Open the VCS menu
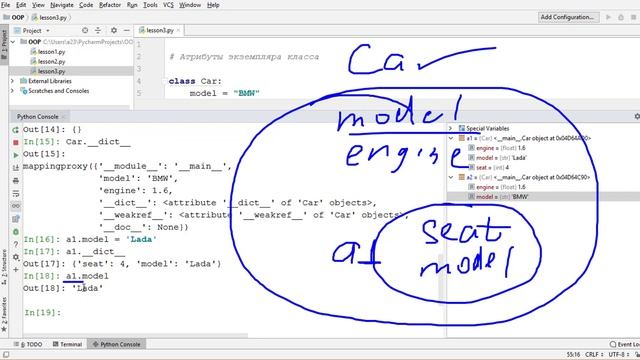 tap(168, 5)
